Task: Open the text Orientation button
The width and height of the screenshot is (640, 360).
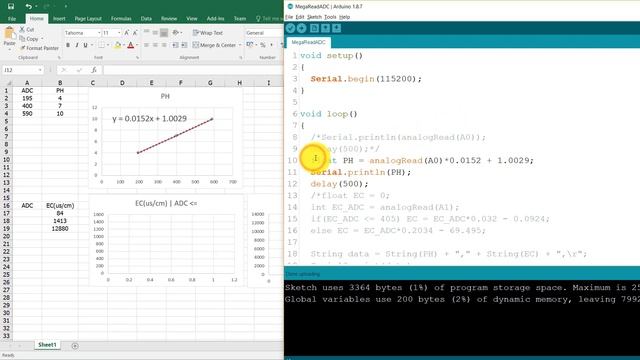Action: (176, 33)
